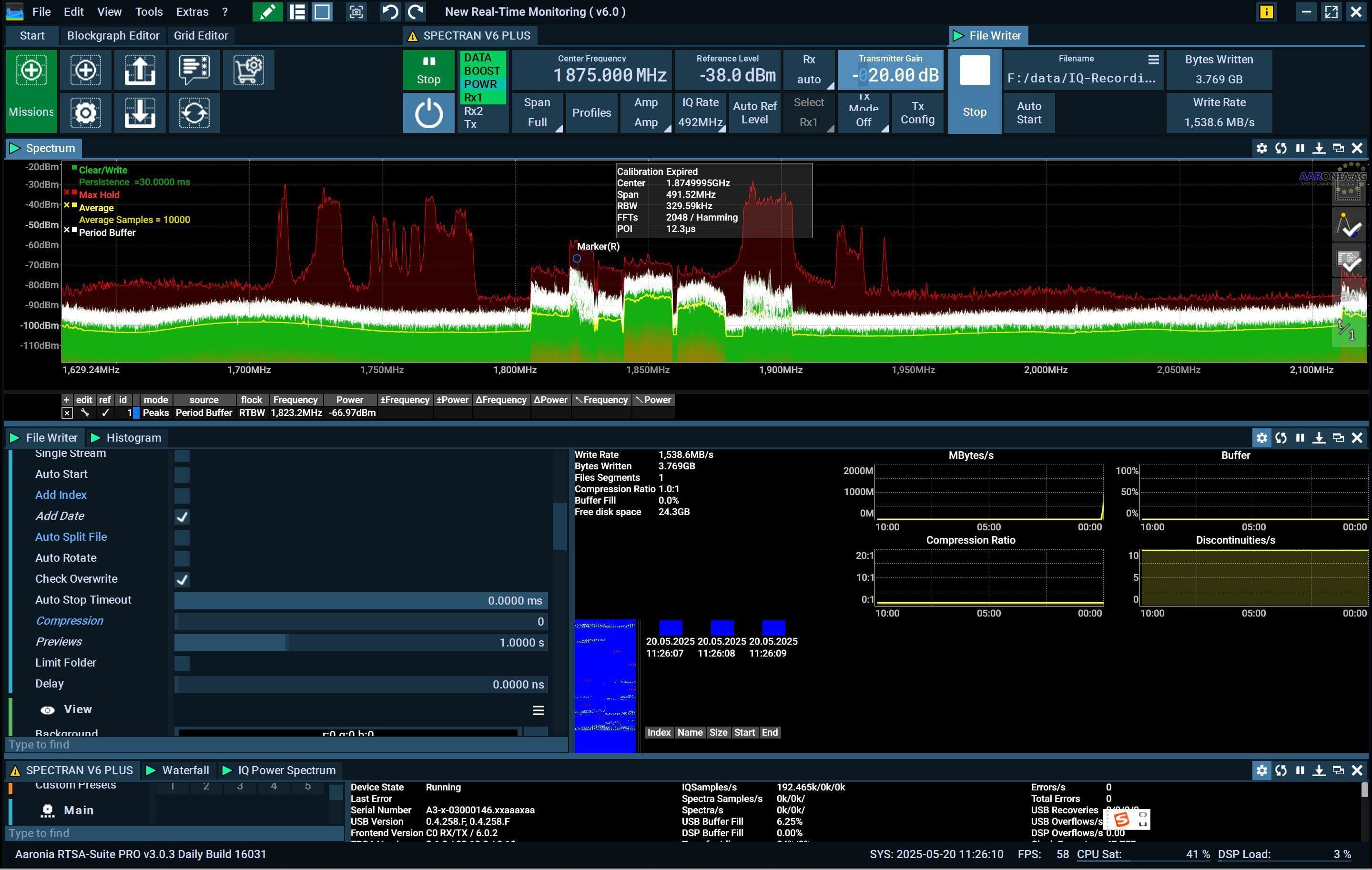The height and width of the screenshot is (870, 1372).
Task: Open the chat notes icon
Action: point(194,70)
